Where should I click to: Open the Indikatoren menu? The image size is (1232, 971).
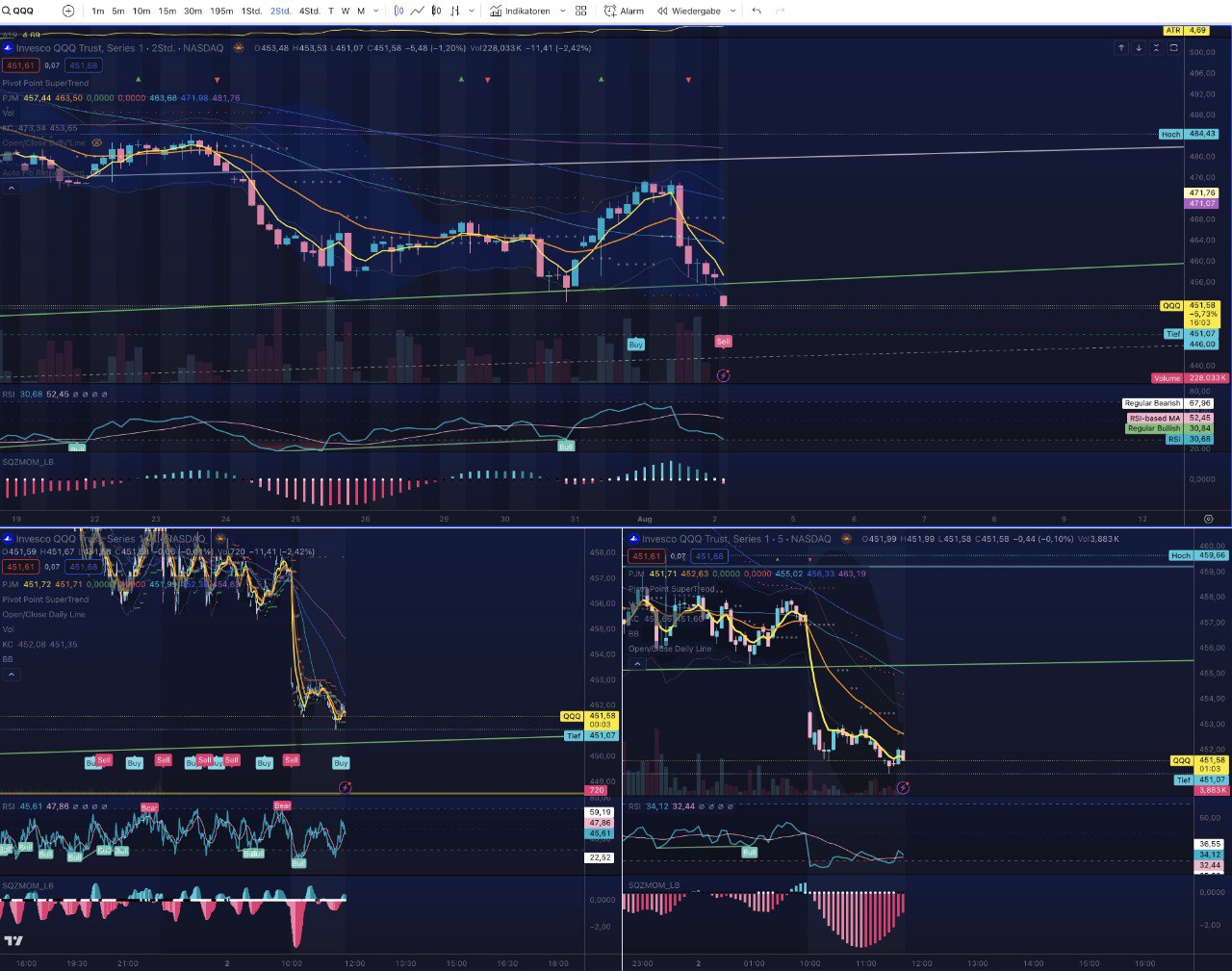520,11
